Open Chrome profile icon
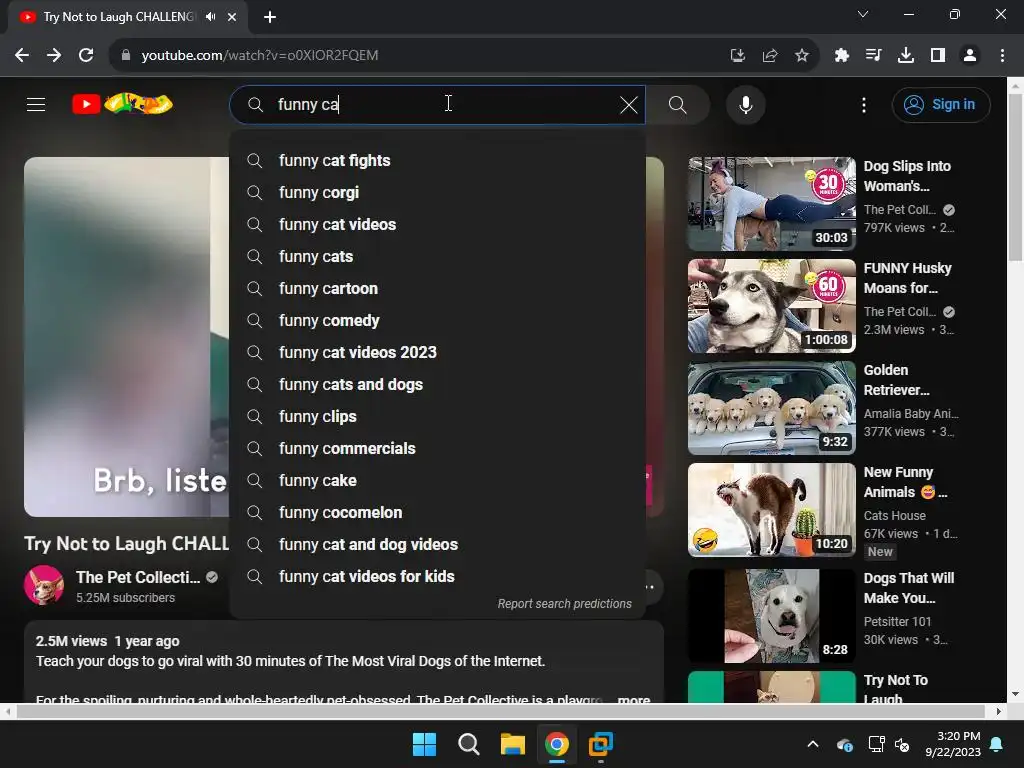This screenshot has width=1024, height=768. 970,56
